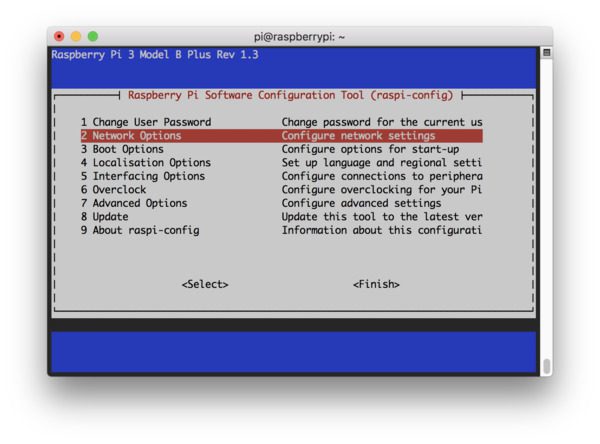Image resolution: width=600 pixels, height=444 pixels.
Task: Select the highlighted Network Options entry
Action: 281,136
